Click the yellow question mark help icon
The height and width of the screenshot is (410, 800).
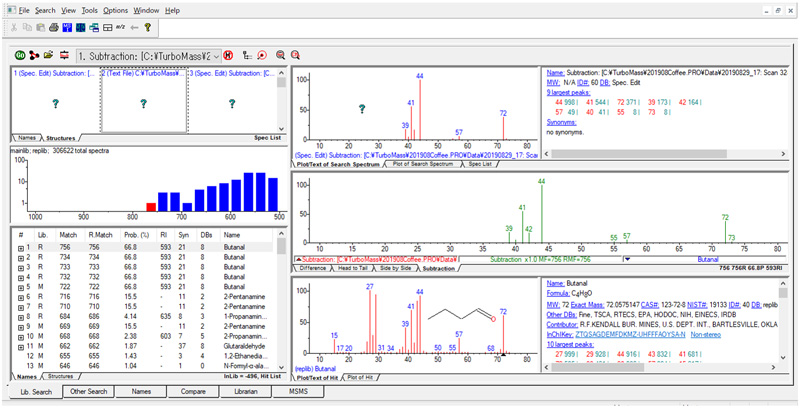point(147,28)
